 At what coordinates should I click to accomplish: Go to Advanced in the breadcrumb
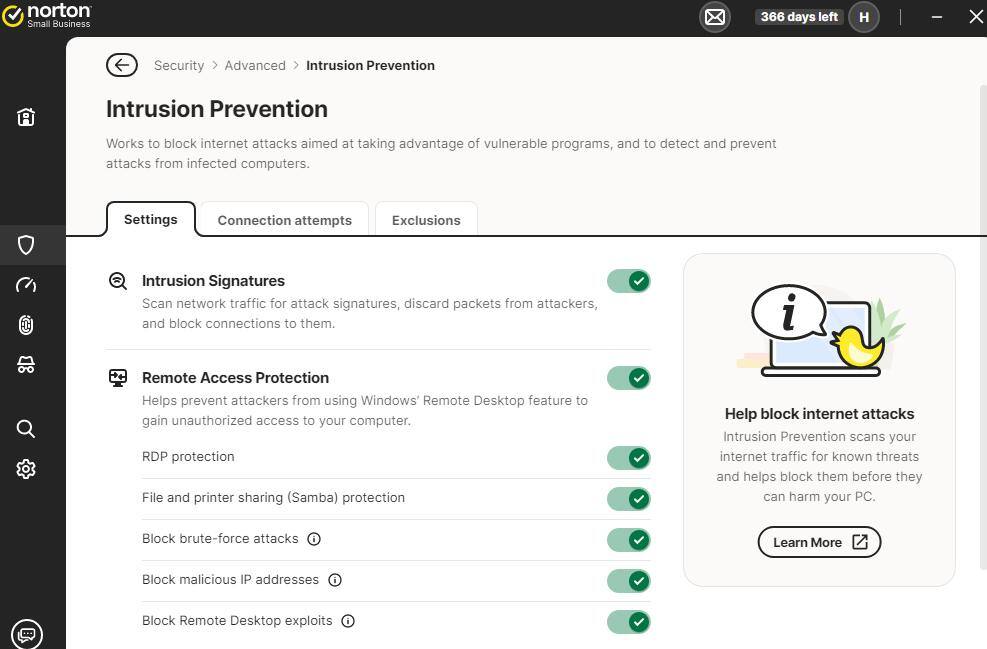tap(255, 65)
